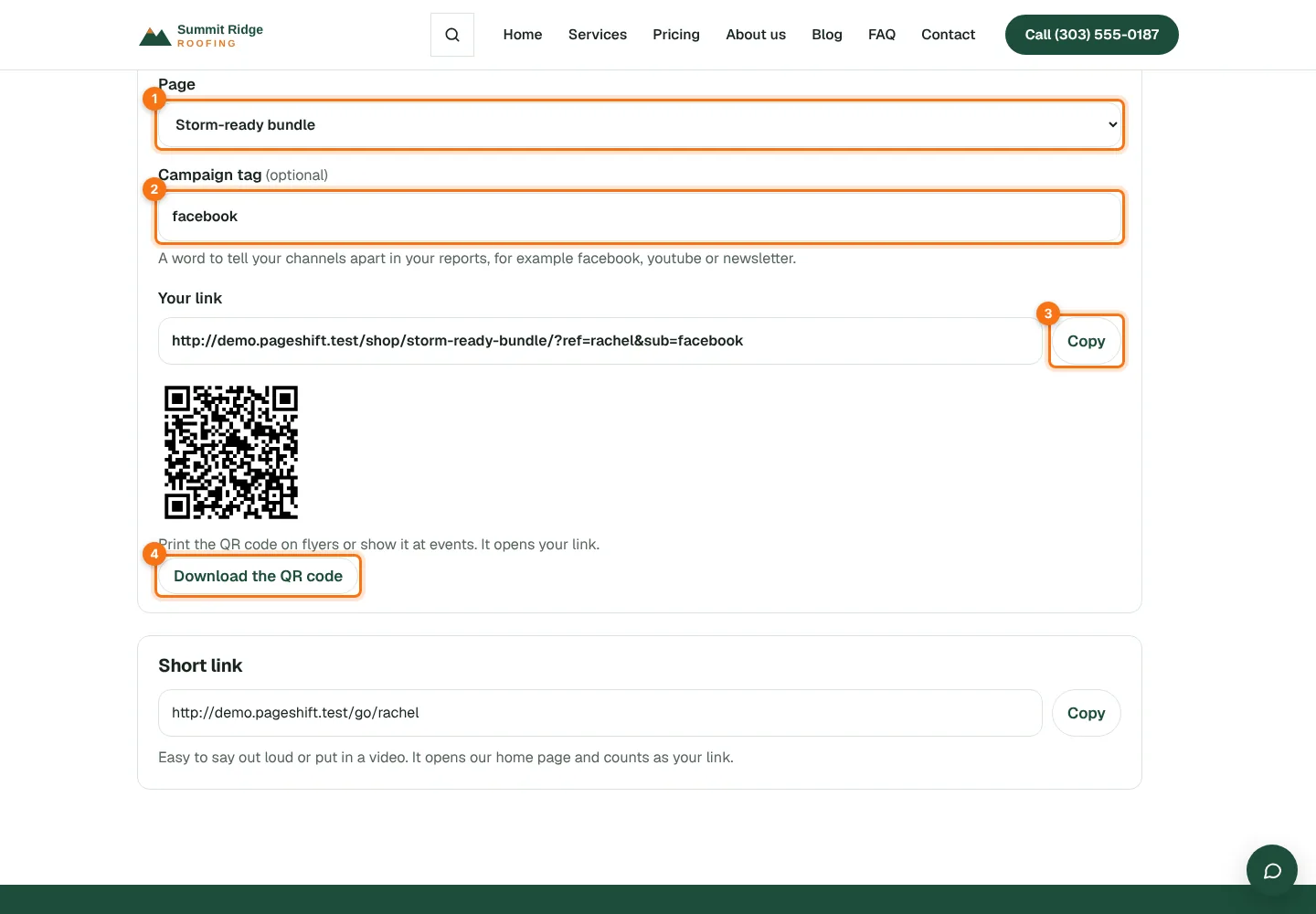
Task: Select the Your link URL field
Action: click(x=600, y=341)
